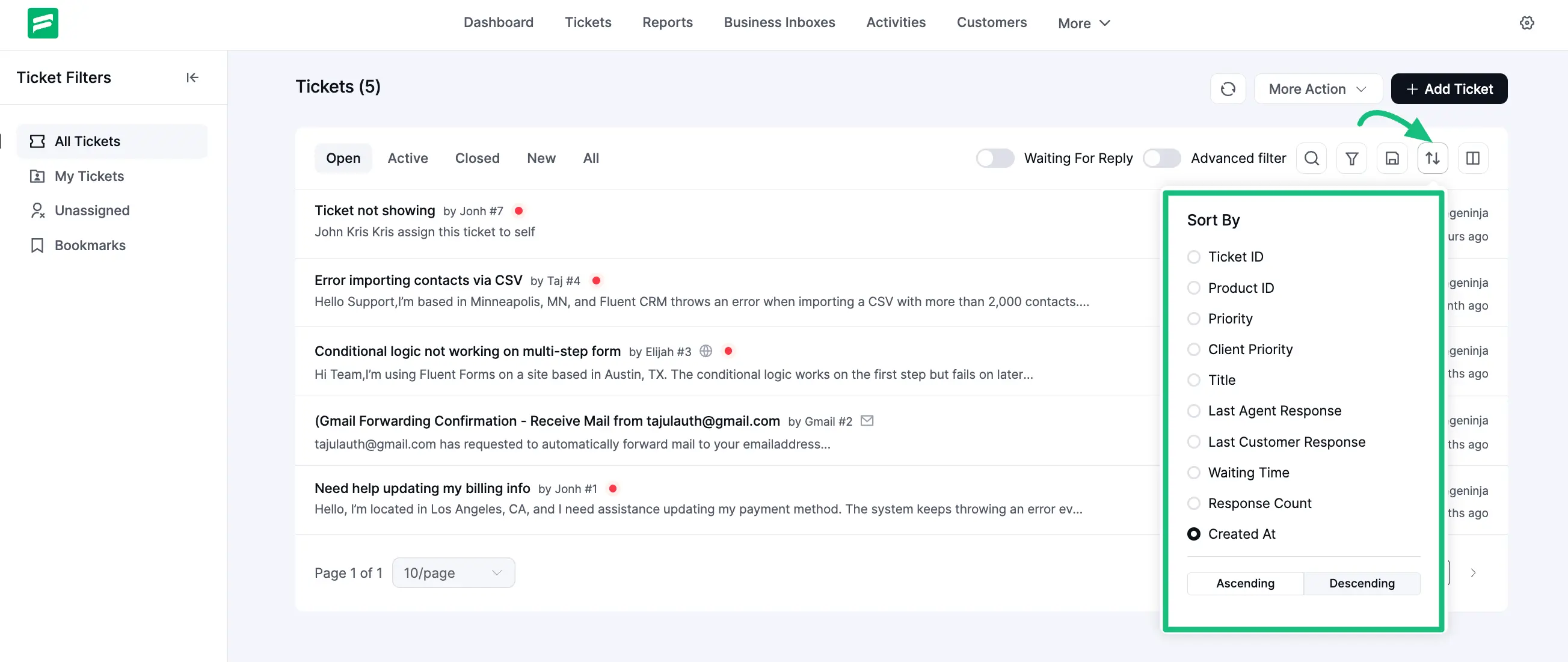This screenshot has width=1568, height=662.
Task: Switch to the Closed tab
Action: coord(476,158)
